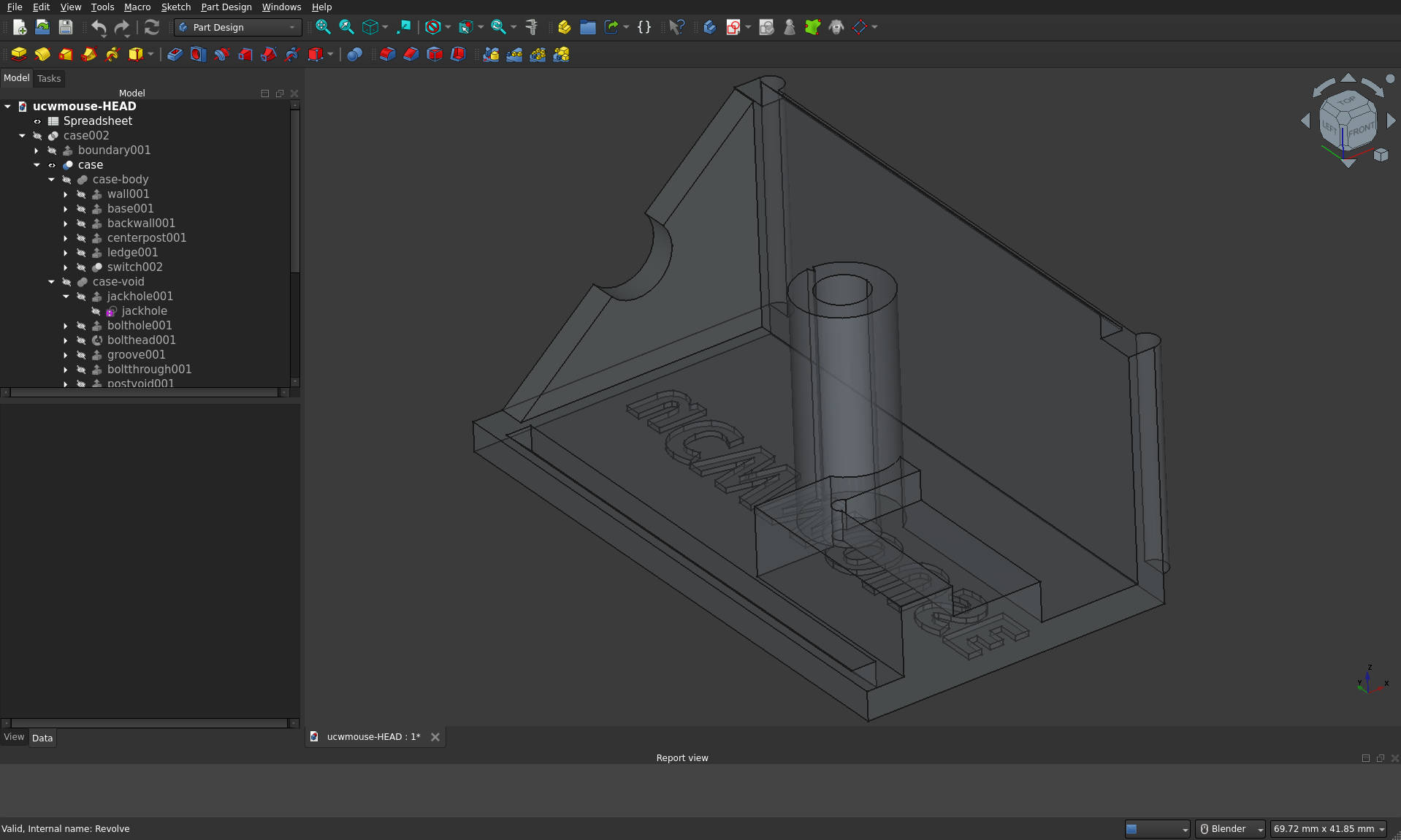Collapse the case-void tree node
This screenshot has height=840, width=1401.
(51, 282)
